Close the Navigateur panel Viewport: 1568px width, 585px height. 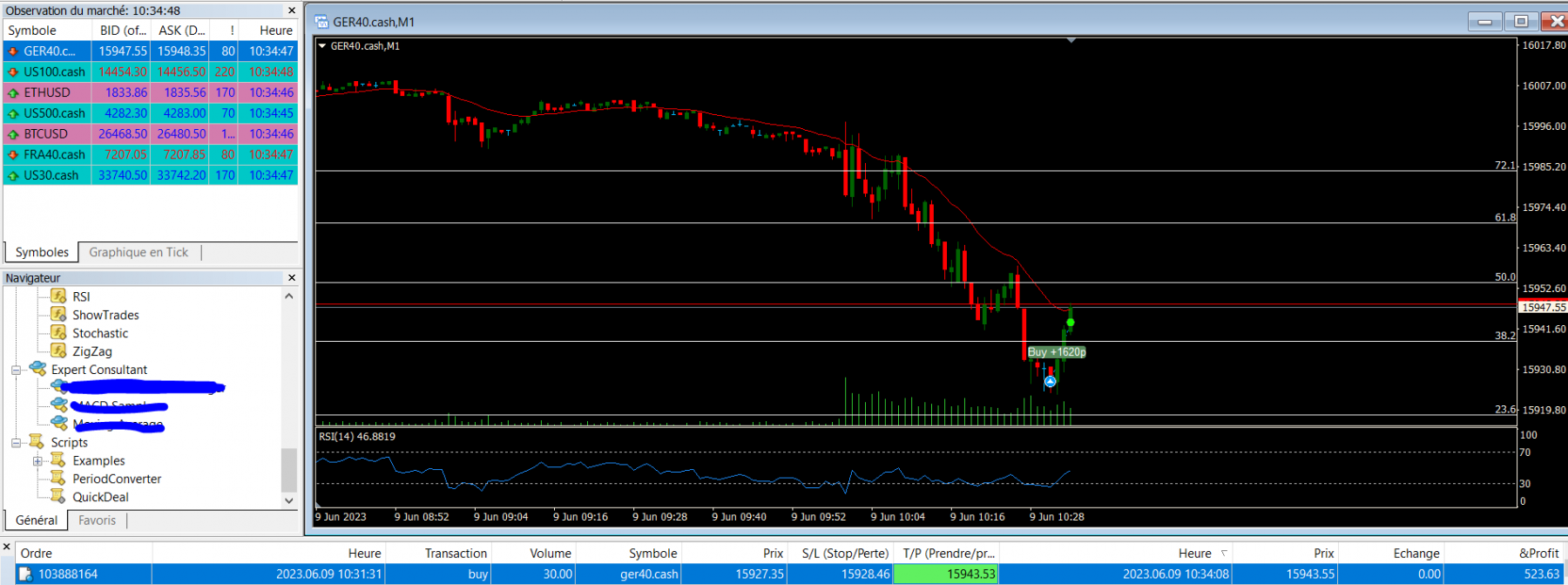292,277
